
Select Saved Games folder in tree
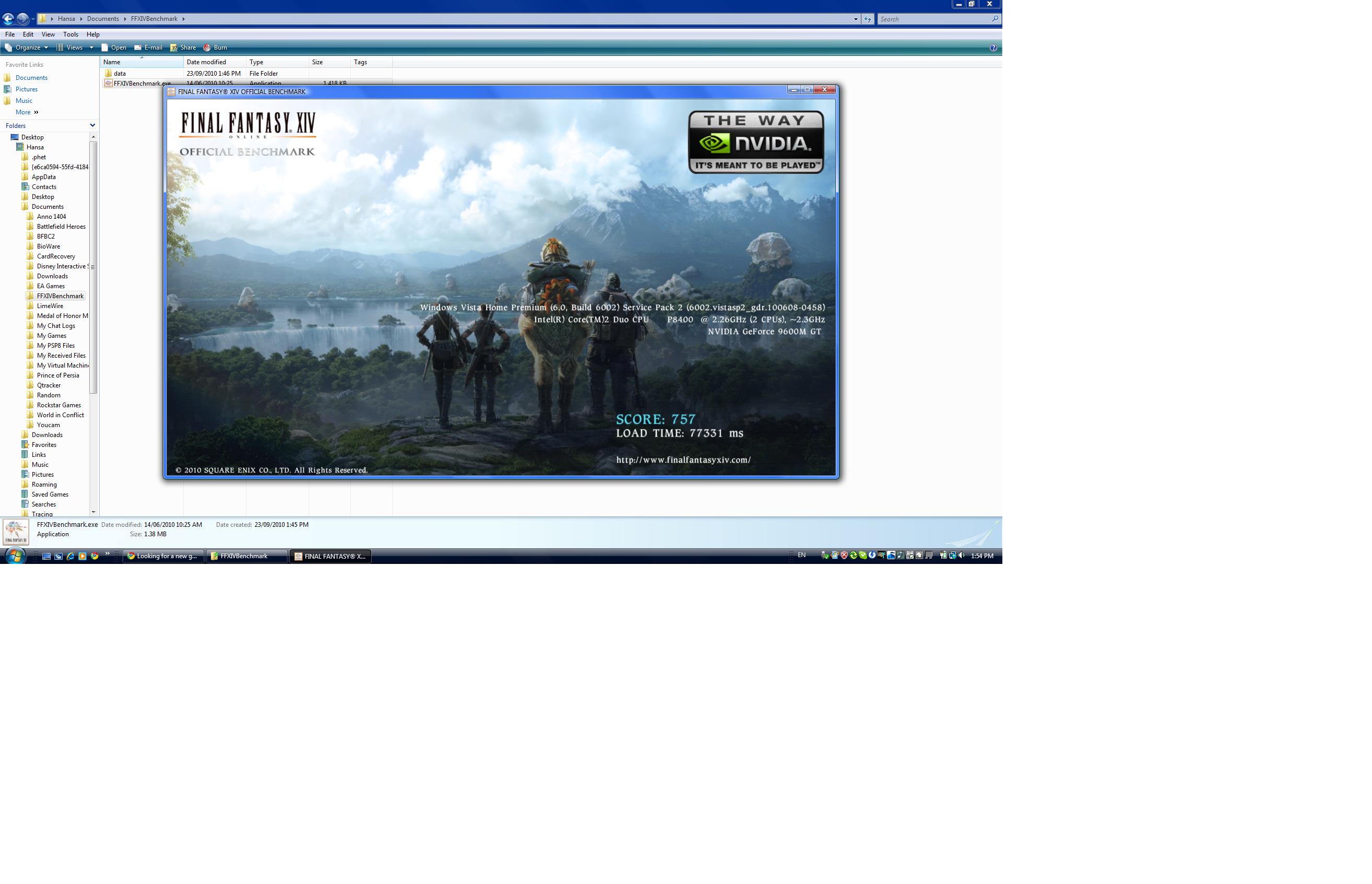[x=50, y=494]
